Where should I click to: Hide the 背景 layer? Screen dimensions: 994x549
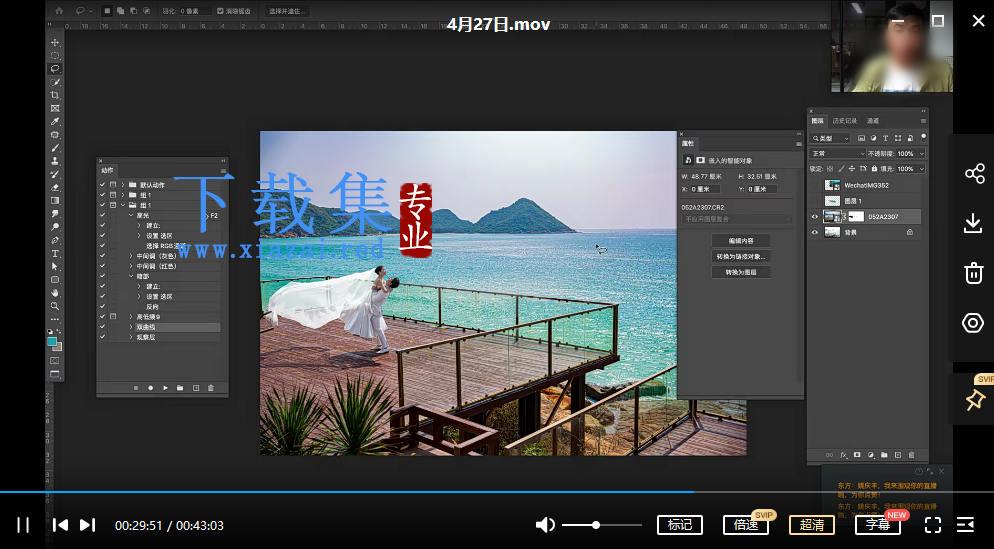[815, 233]
